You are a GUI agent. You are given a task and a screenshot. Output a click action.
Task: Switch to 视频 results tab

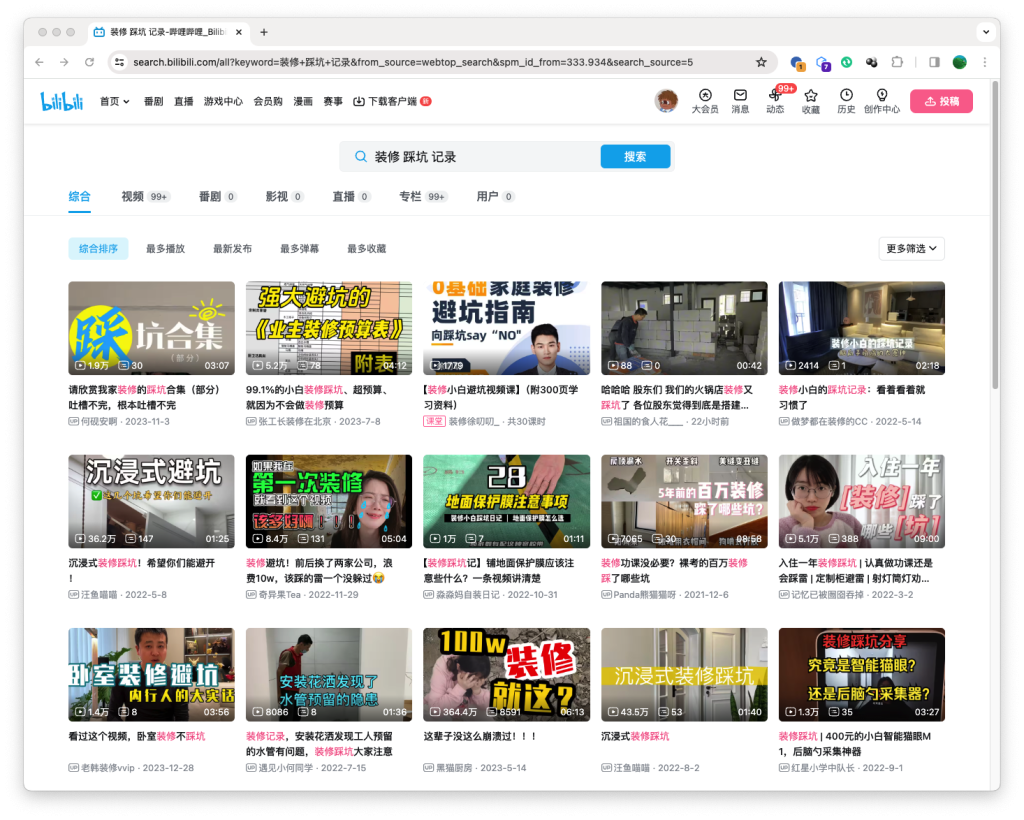click(x=133, y=197)
